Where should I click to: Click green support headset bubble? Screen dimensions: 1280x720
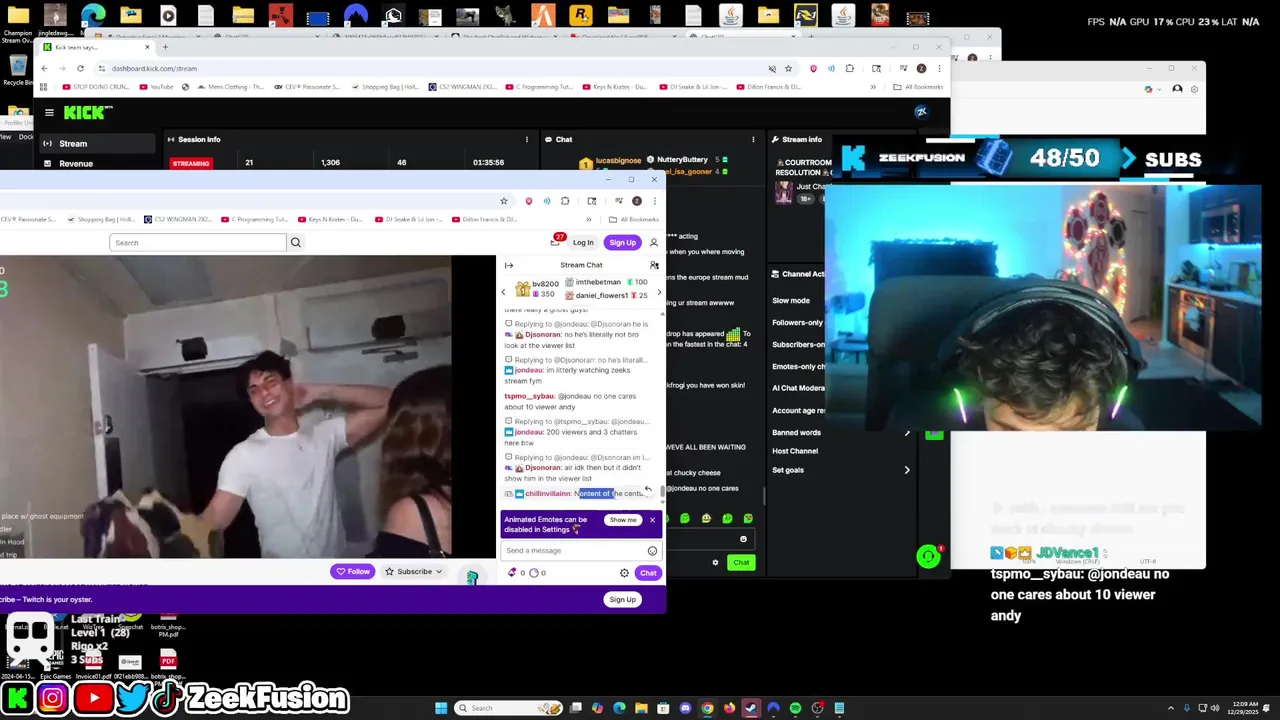[928, 557]
